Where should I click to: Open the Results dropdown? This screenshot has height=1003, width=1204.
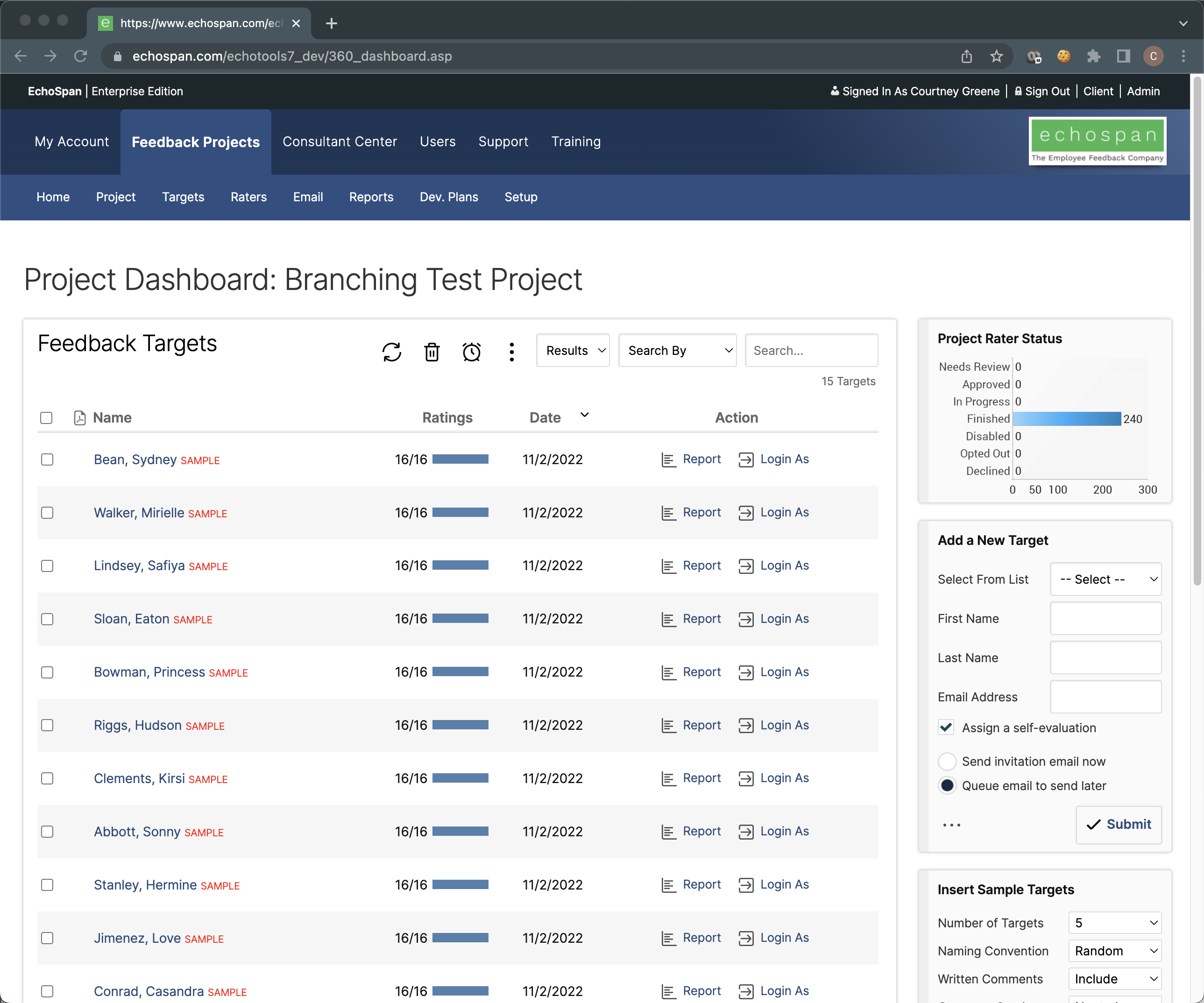(x=573, y=350)
